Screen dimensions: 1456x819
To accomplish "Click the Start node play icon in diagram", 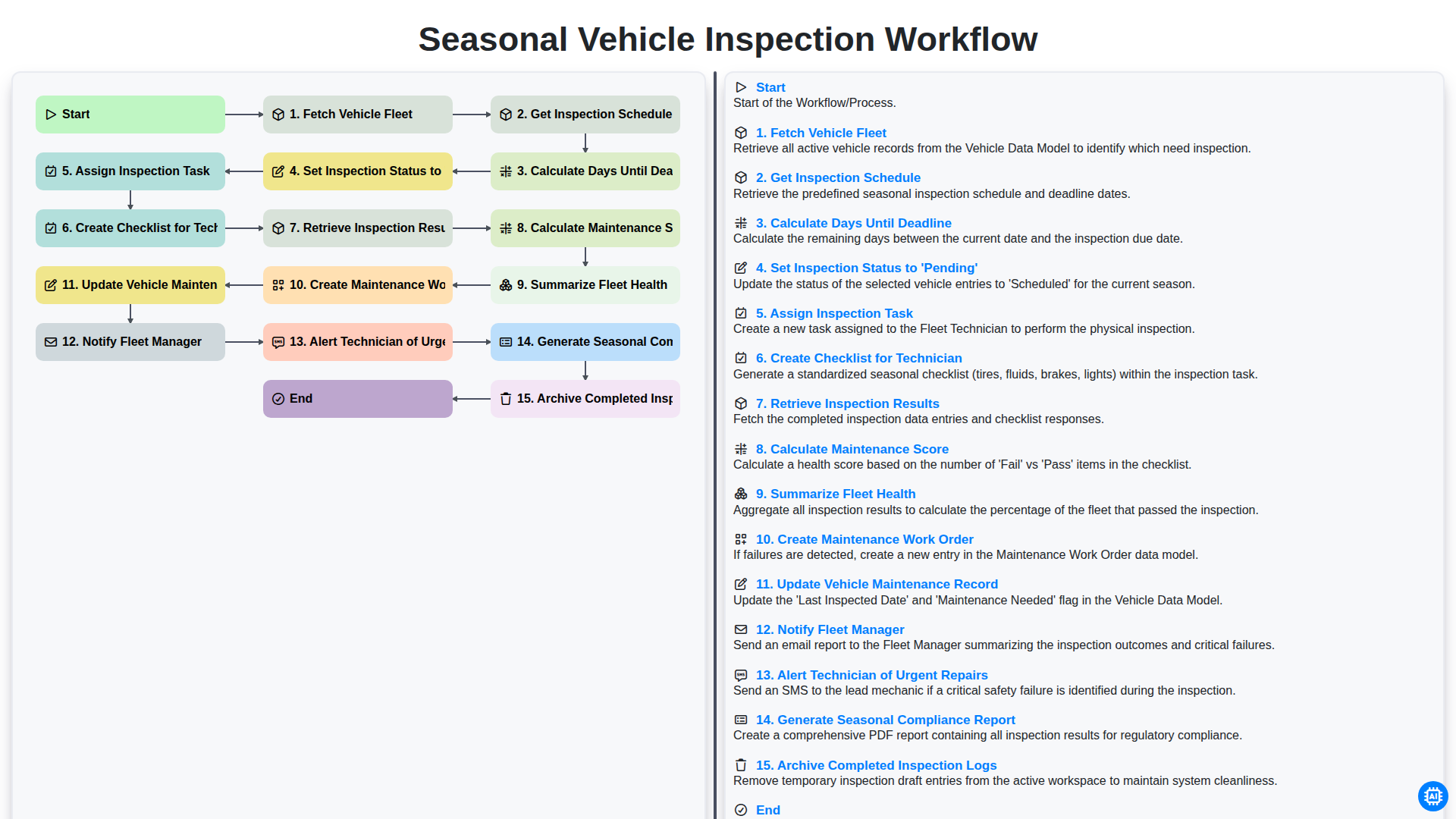I will tap(51, 115).
